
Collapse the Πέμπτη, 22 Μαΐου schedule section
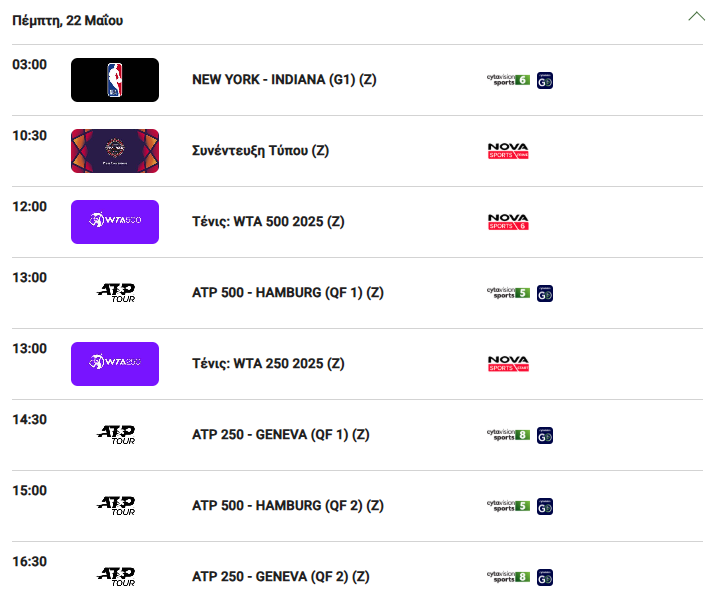tap(696, 17)
